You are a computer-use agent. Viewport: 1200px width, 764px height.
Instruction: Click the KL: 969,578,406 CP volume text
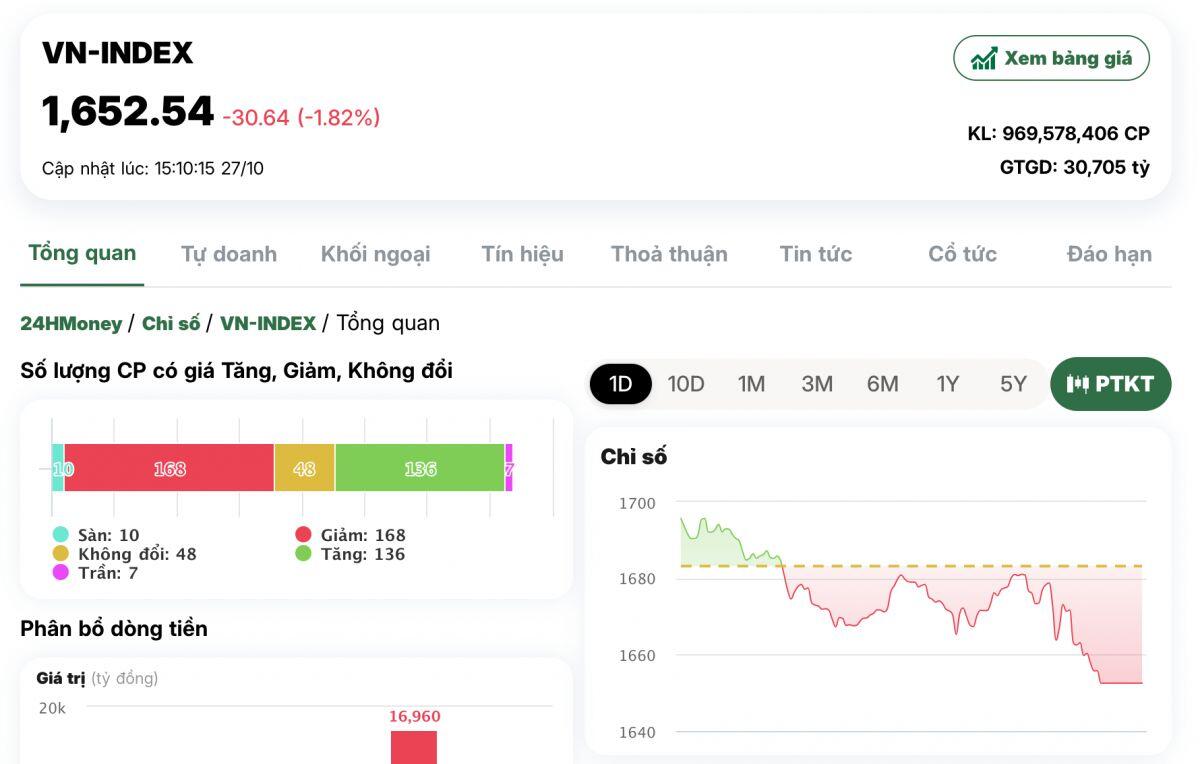point(1058,133)
